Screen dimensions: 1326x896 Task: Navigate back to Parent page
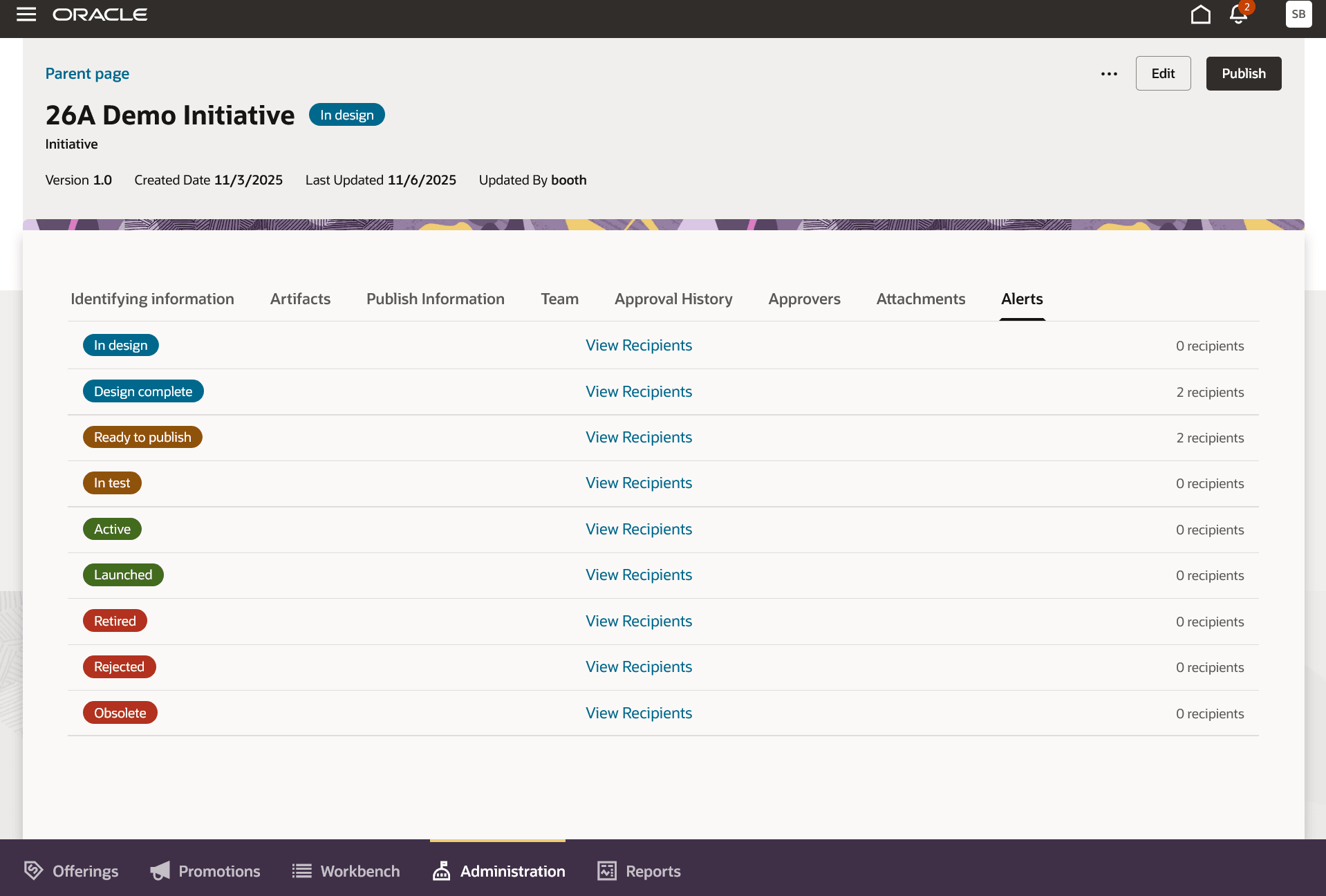[x=86, y=73]
